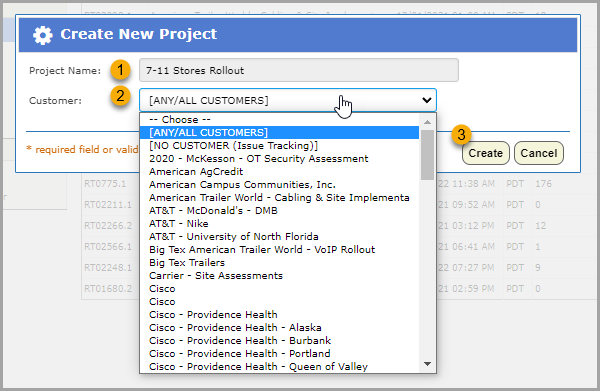The height and width of the screenshot is (391, 600).
Task: Click the Create button
Action: (x=486, y=153)
